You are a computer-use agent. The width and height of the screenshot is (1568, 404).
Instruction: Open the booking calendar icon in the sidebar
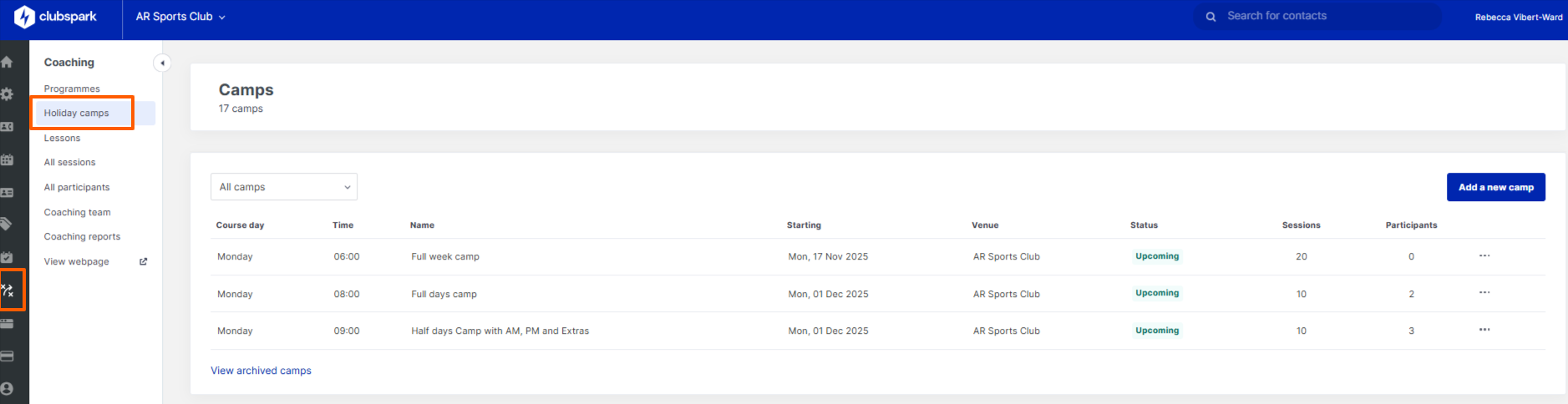[x=7, y=159]
